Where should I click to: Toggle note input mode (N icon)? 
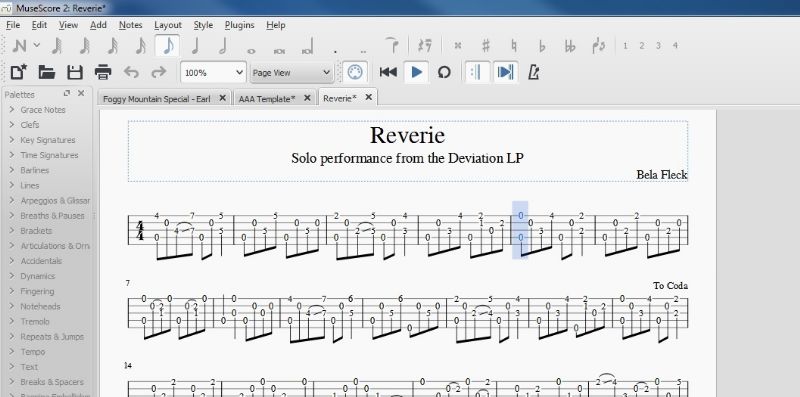19,45
